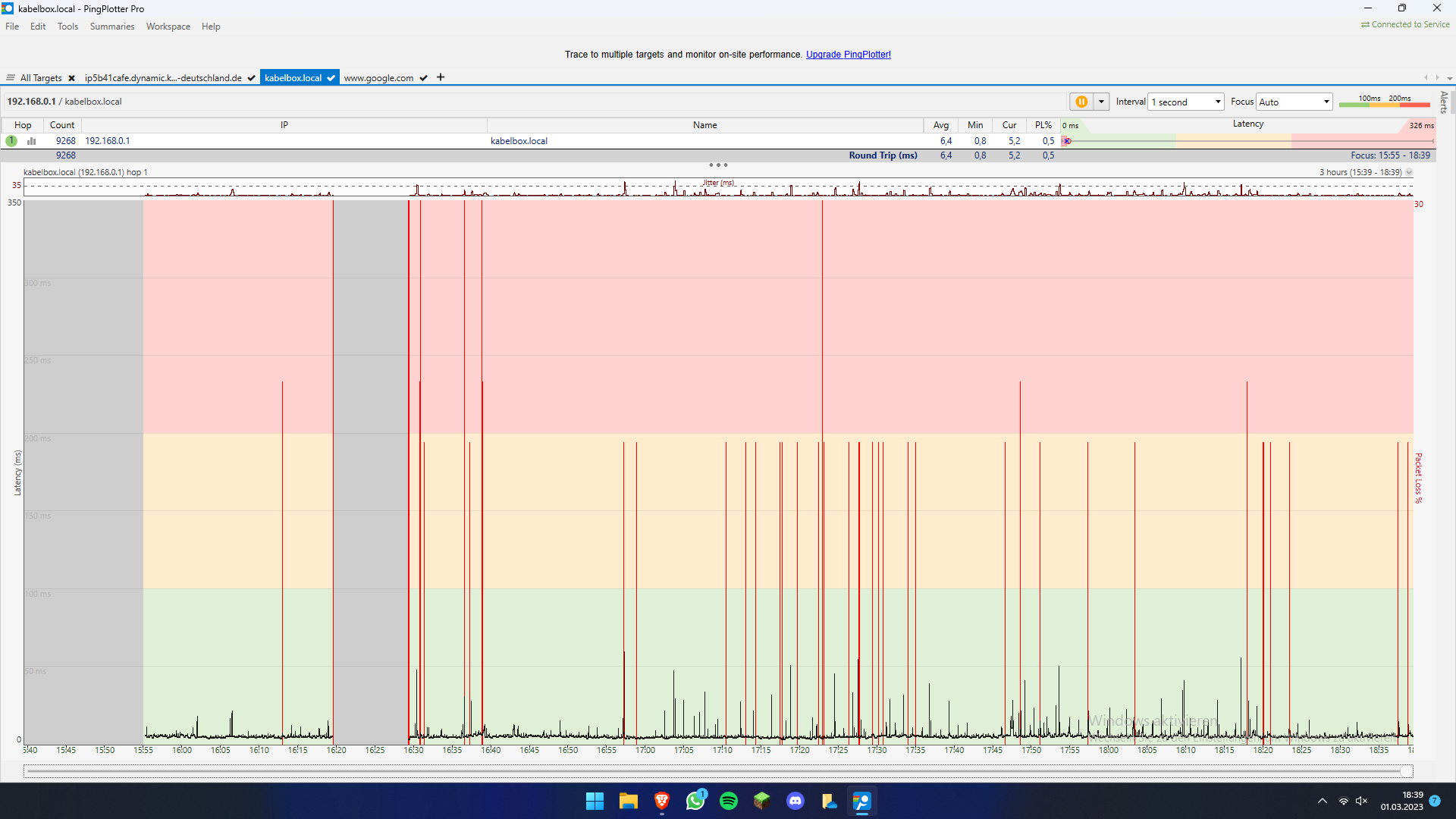
Task: Open the vertical Alerts side panel
Action: pos(1444,102)
